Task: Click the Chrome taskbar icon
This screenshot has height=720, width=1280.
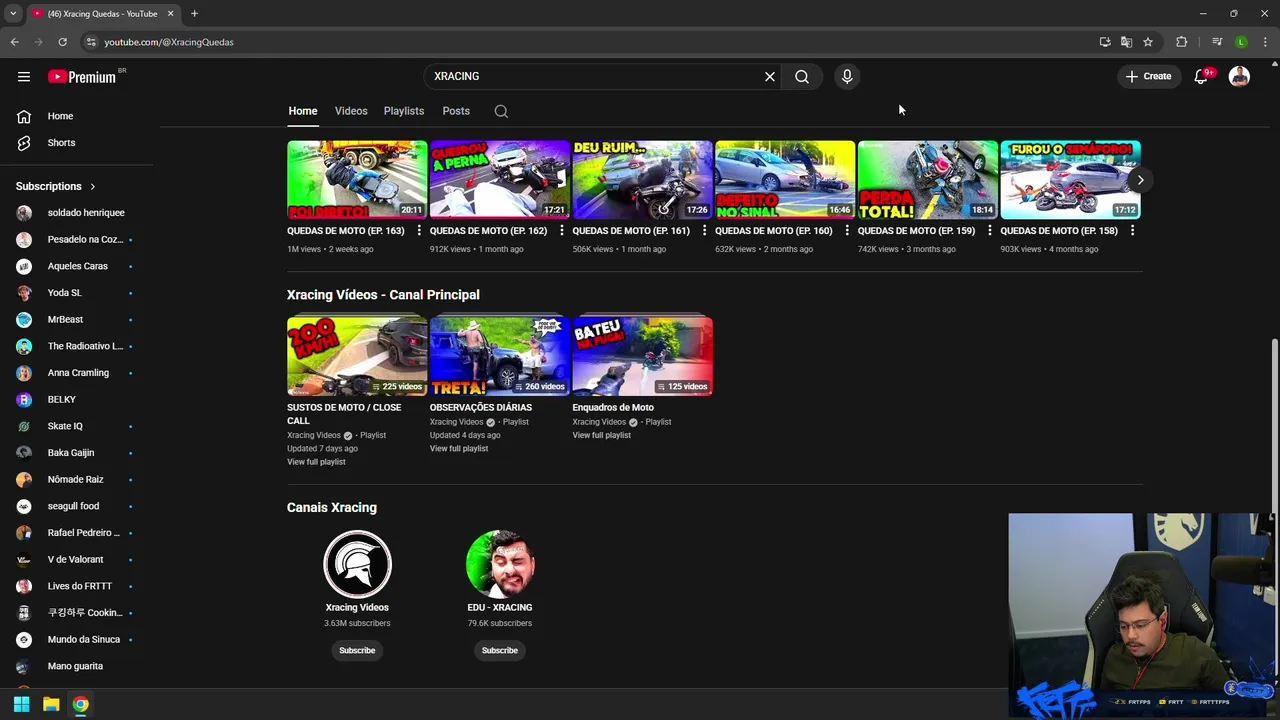Action: [80, 704]
